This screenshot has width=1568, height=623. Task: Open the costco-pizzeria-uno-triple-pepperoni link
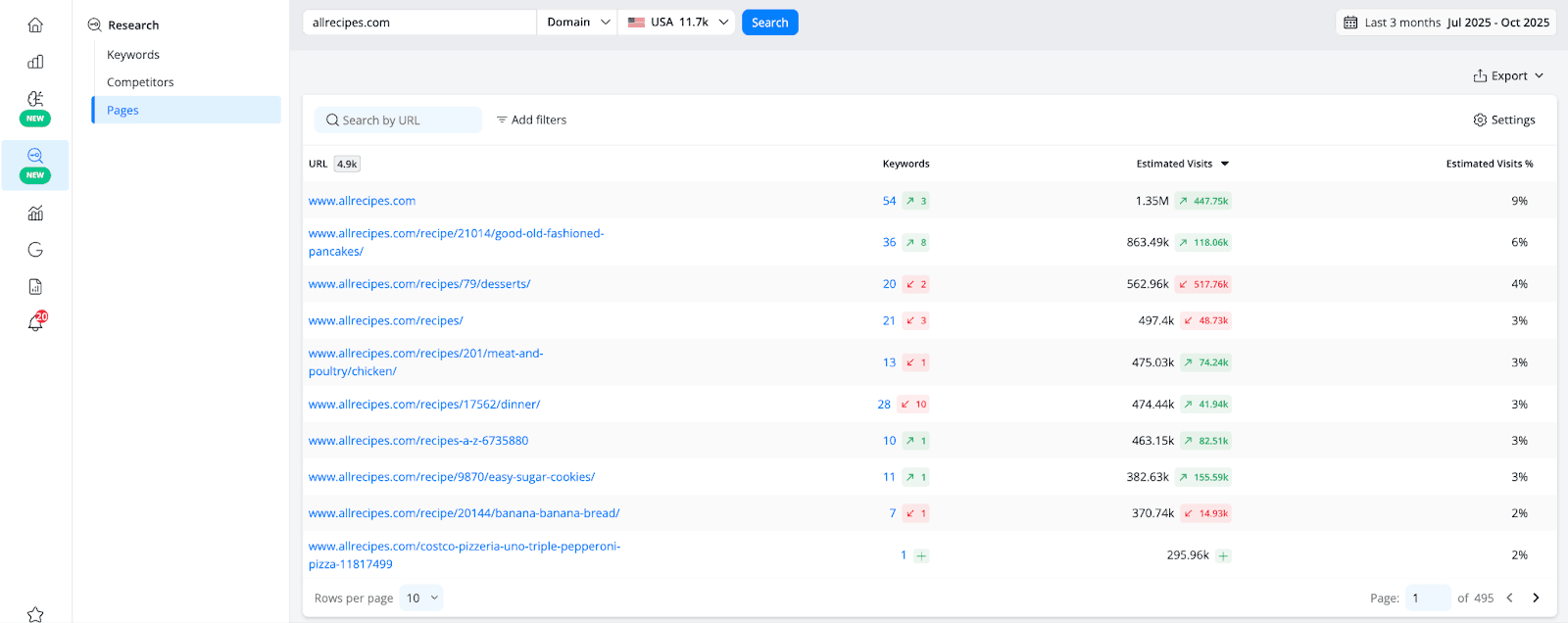pos(465,555)
